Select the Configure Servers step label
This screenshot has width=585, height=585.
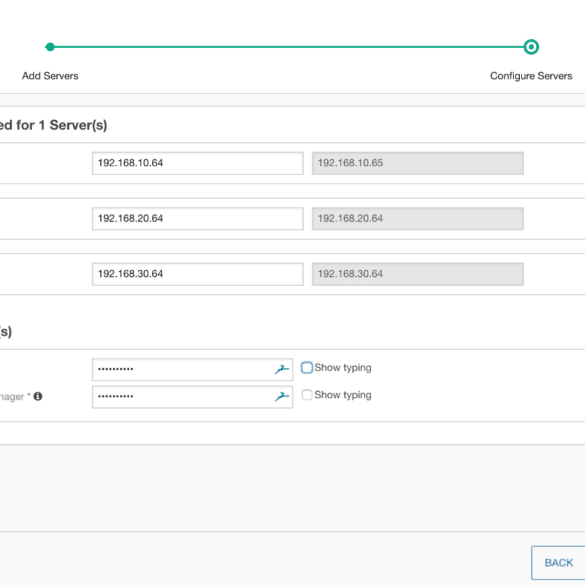(x=531, y=76)
